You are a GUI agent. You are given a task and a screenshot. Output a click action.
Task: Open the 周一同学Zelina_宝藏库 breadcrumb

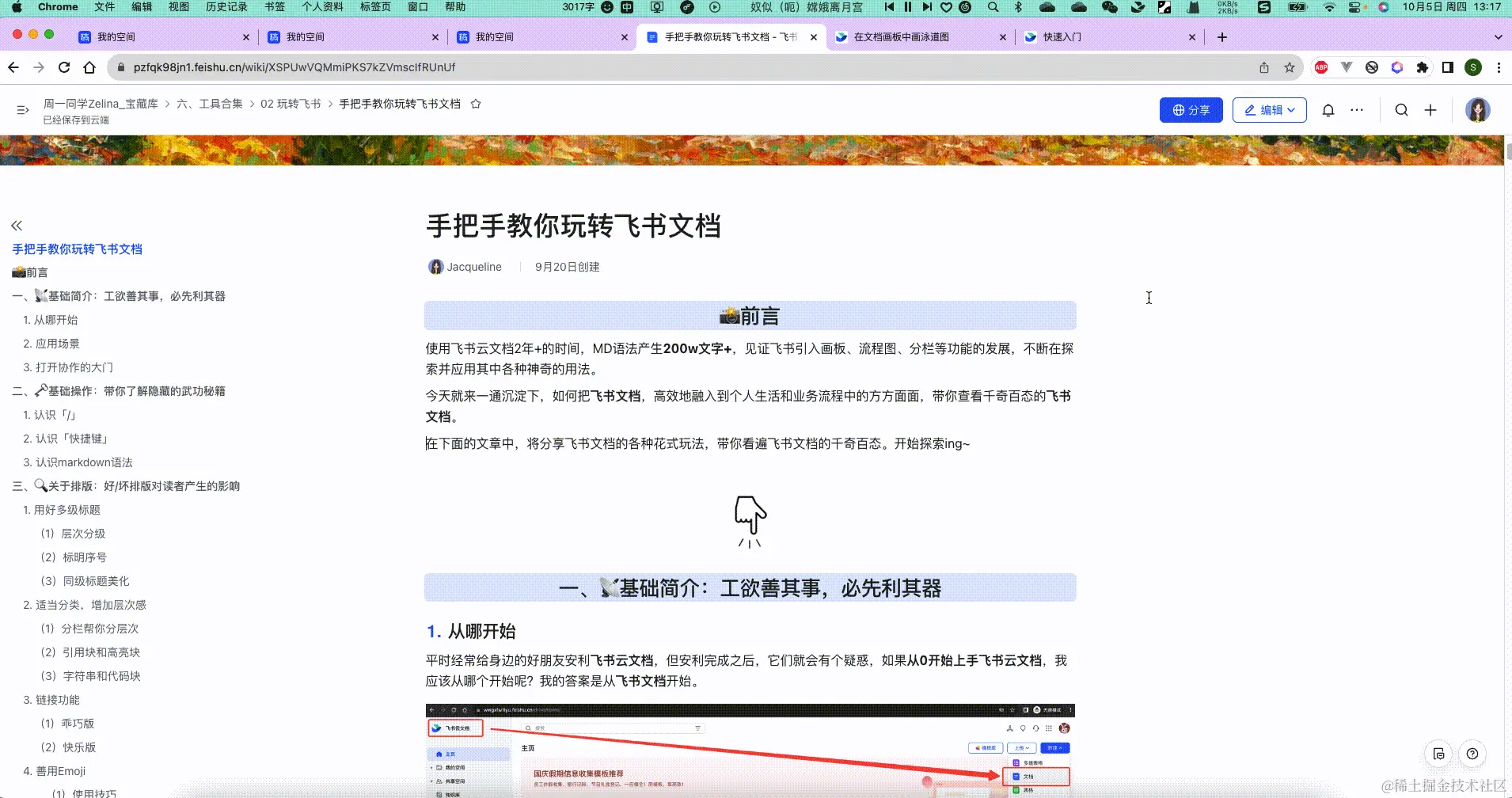click(101, 104)
